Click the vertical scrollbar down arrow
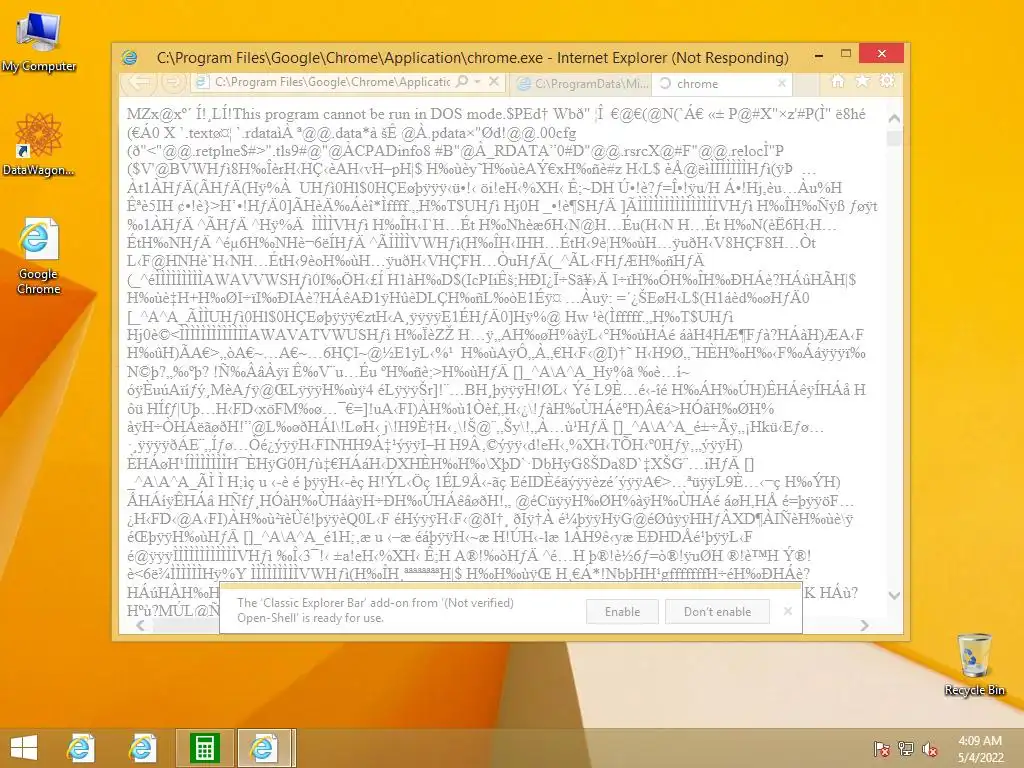The height and width of the screenshot is (768, 1024). 894,595
